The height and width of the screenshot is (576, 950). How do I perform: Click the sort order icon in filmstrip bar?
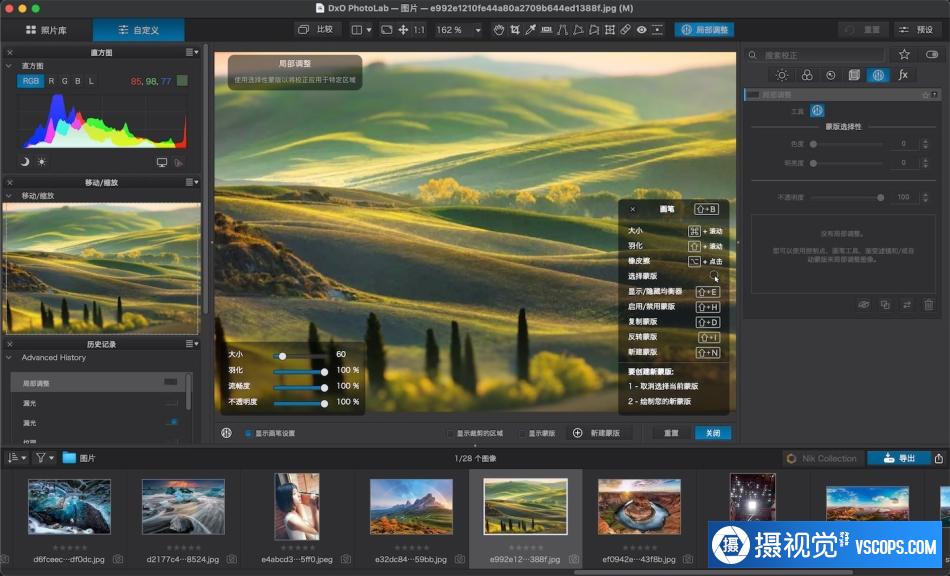[16, 458]
